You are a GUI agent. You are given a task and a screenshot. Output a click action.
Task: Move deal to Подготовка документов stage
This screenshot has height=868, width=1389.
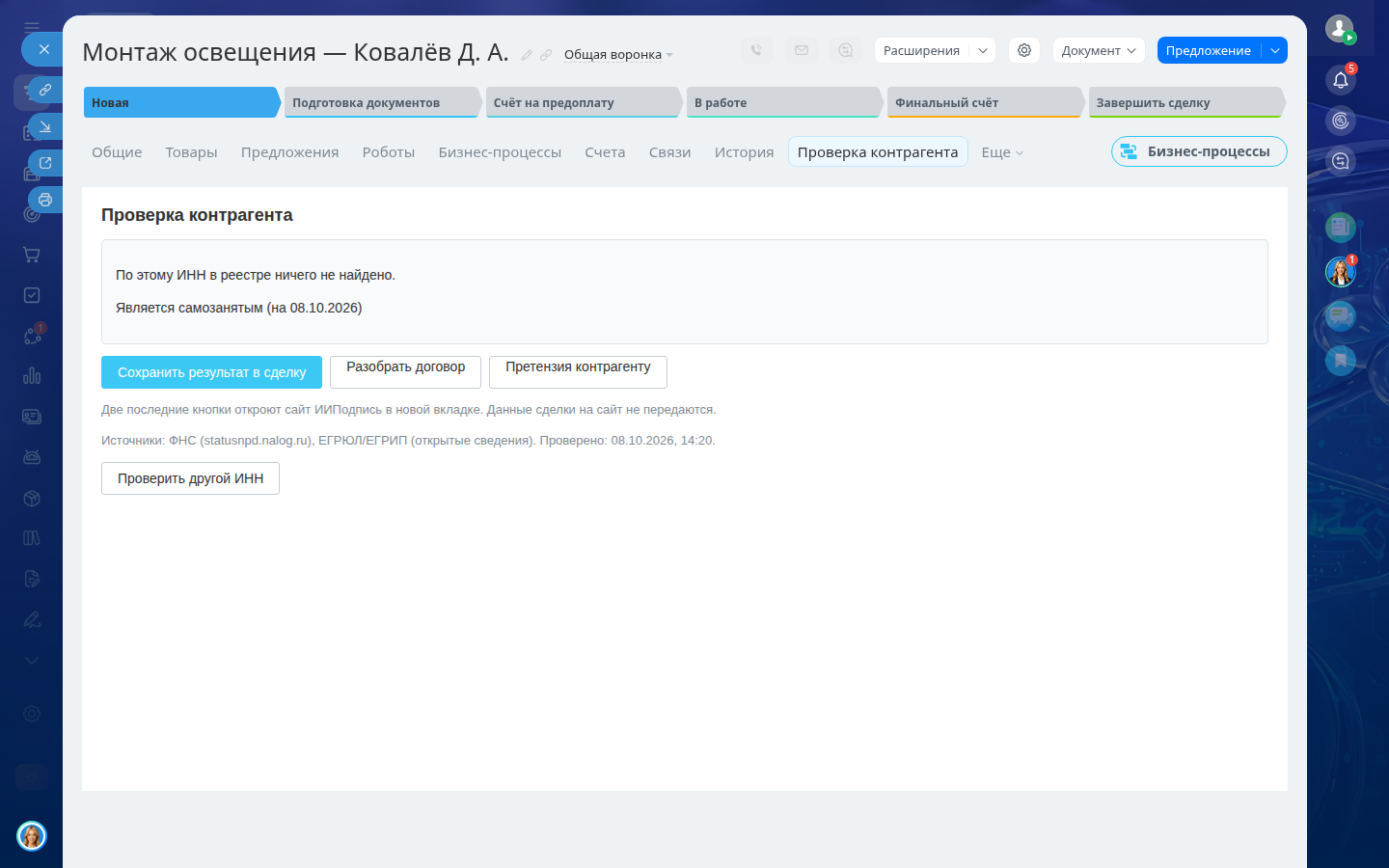click(383, 102)
